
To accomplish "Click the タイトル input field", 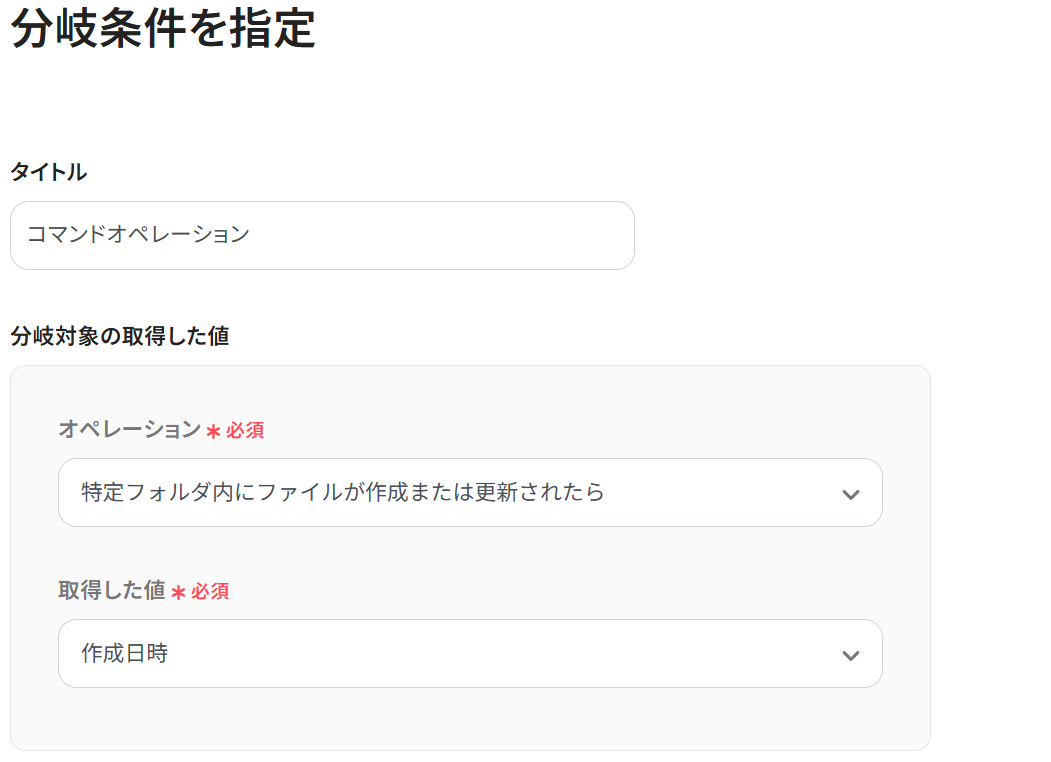I will click(x=322, y=235).
